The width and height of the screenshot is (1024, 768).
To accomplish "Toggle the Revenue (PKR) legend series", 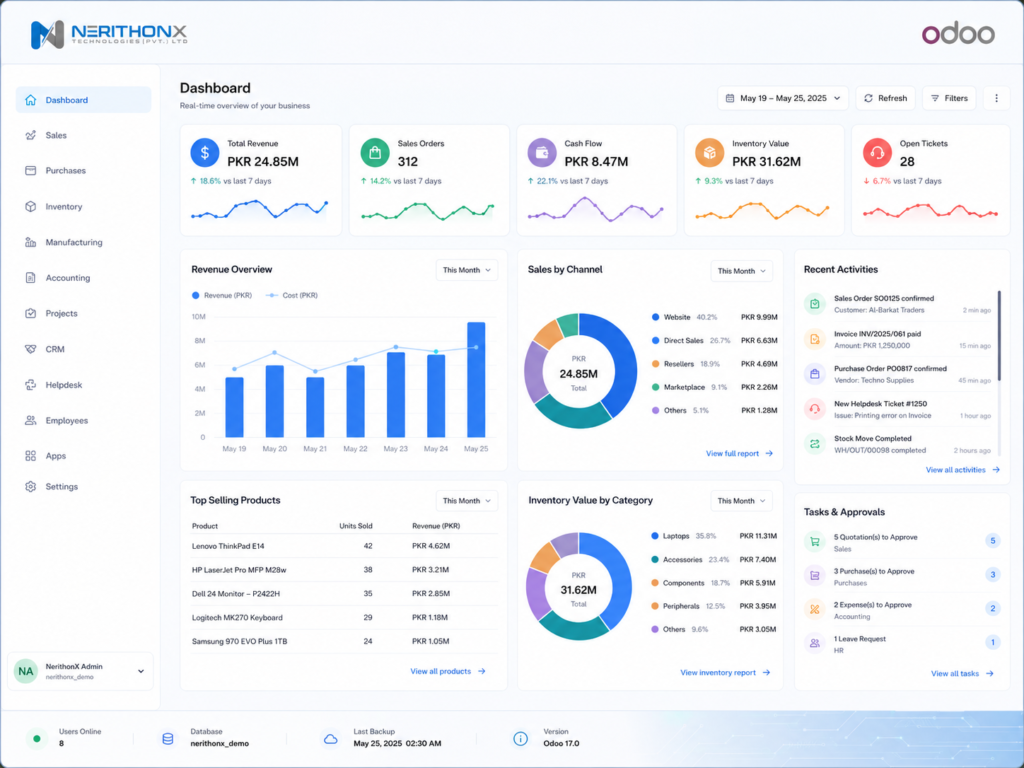I will pyautogui.click(x=221, y=295).
